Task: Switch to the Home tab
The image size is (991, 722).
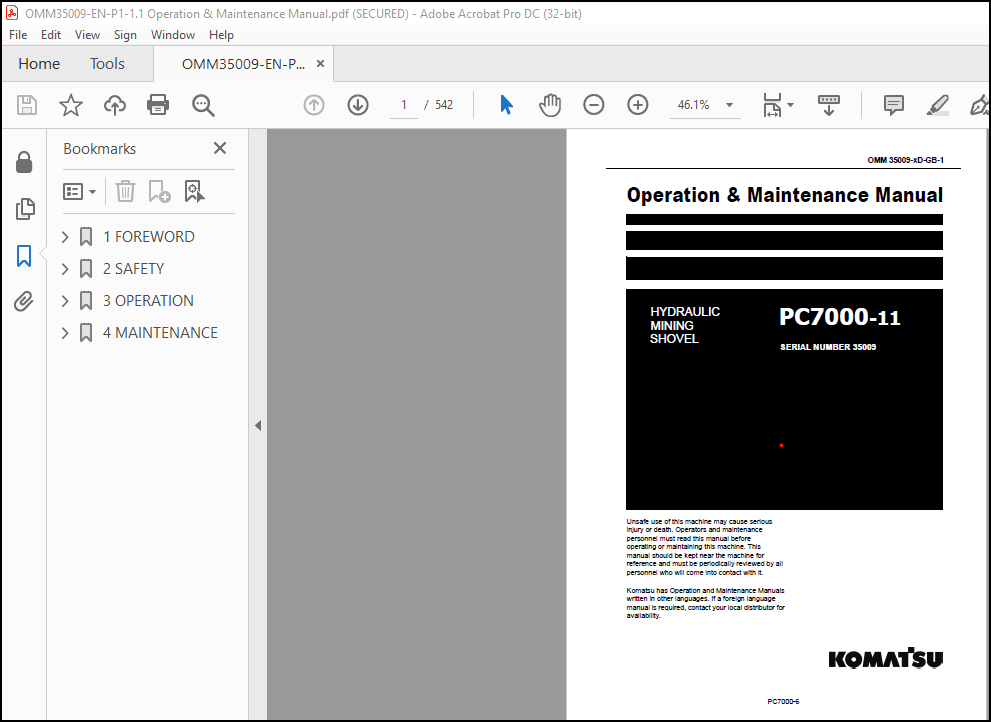Action: point(38,63)
